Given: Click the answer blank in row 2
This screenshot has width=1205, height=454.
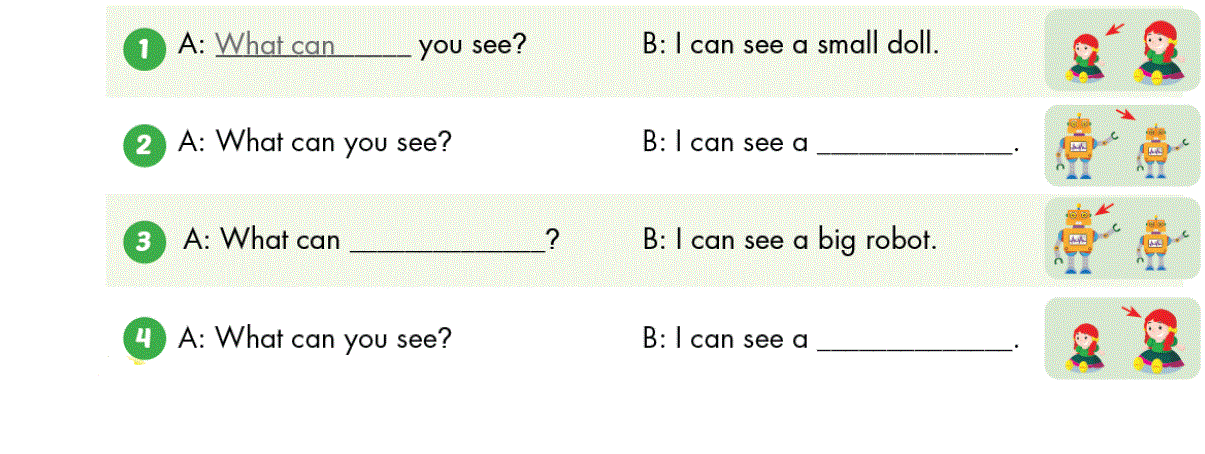Looking at the screenshot, I should (914, 145).
